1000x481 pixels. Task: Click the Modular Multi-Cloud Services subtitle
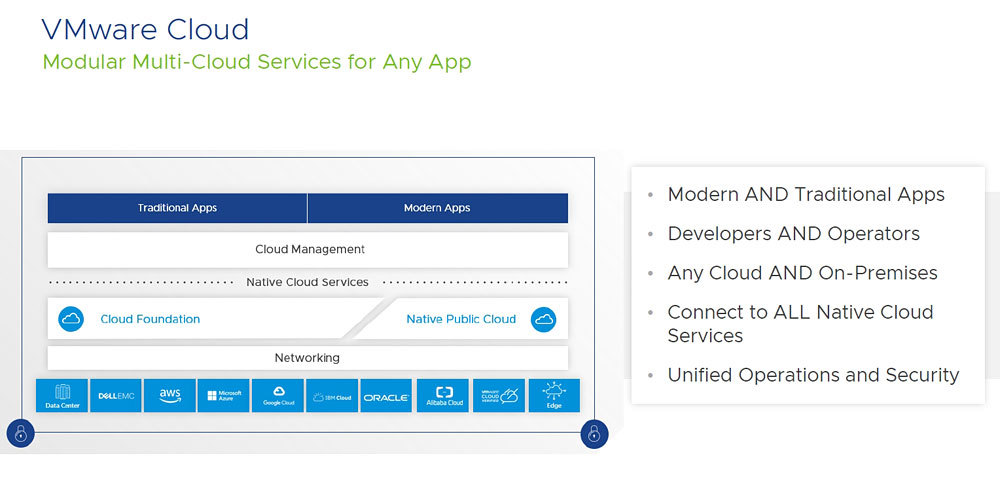pos(257,63)
